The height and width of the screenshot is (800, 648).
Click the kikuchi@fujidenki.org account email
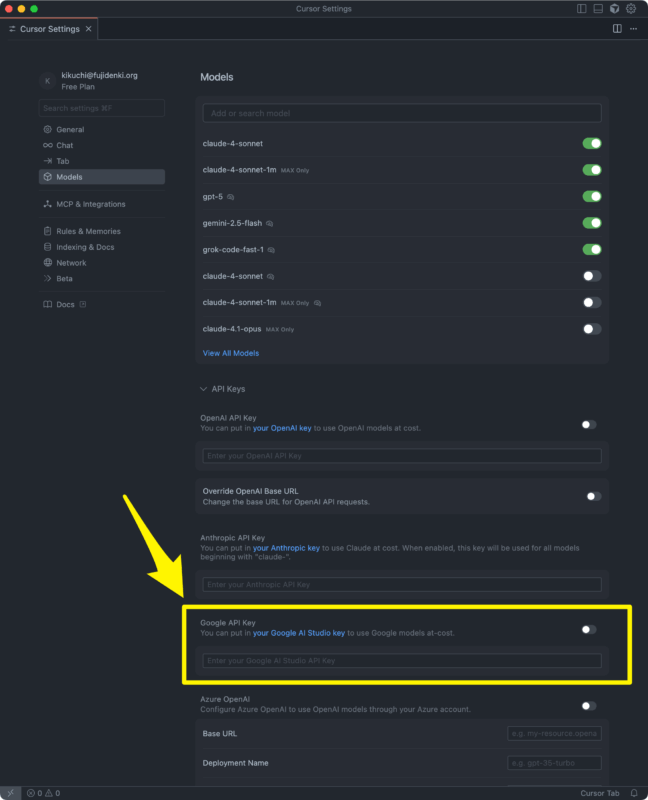[x=99, y=75]
